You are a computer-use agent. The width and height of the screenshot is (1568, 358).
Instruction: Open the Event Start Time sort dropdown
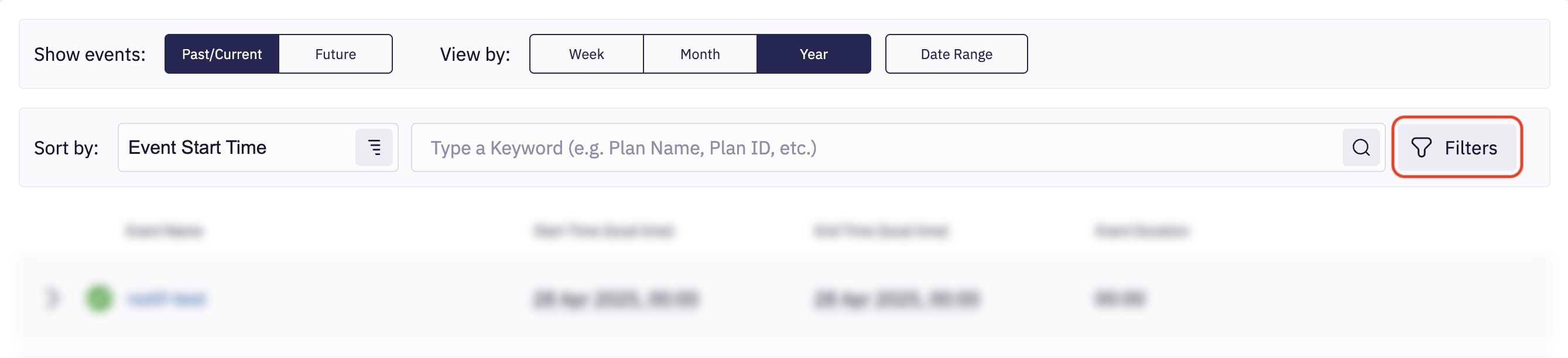tap(237, 147)
